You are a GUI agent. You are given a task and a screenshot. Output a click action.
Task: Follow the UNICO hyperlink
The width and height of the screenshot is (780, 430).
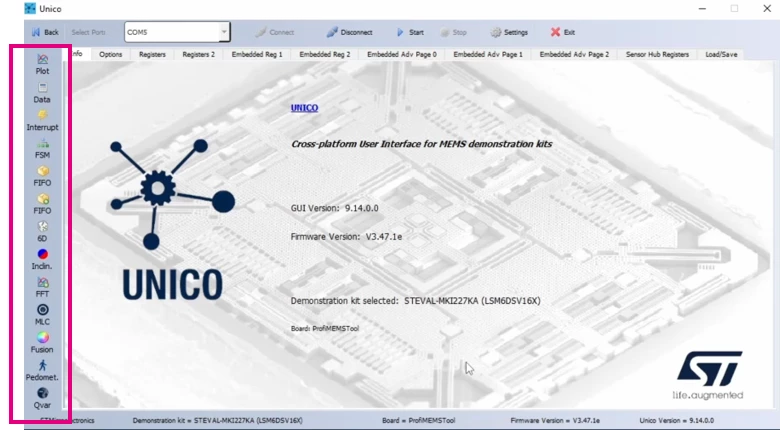pyautogui.click(x=304, y=108)
